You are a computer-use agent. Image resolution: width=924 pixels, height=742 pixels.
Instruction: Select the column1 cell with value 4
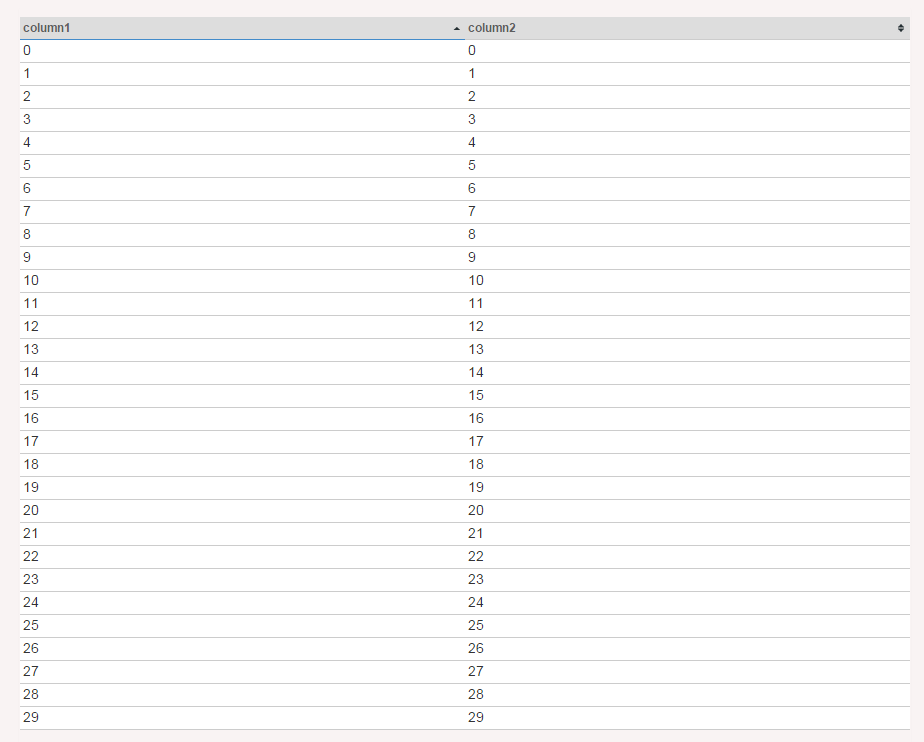coord(242,143)
